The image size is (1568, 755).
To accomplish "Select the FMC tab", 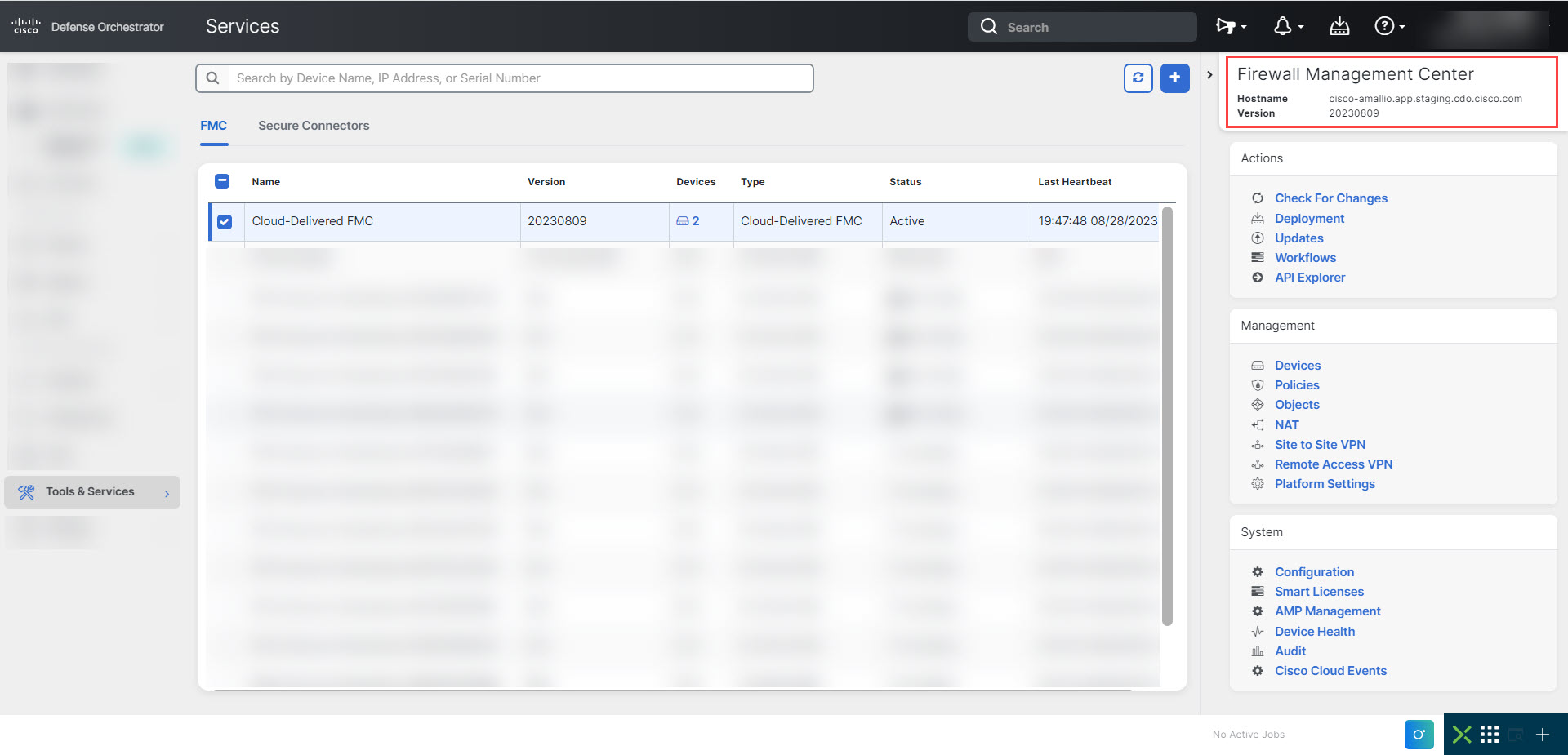I will point(213,126).
